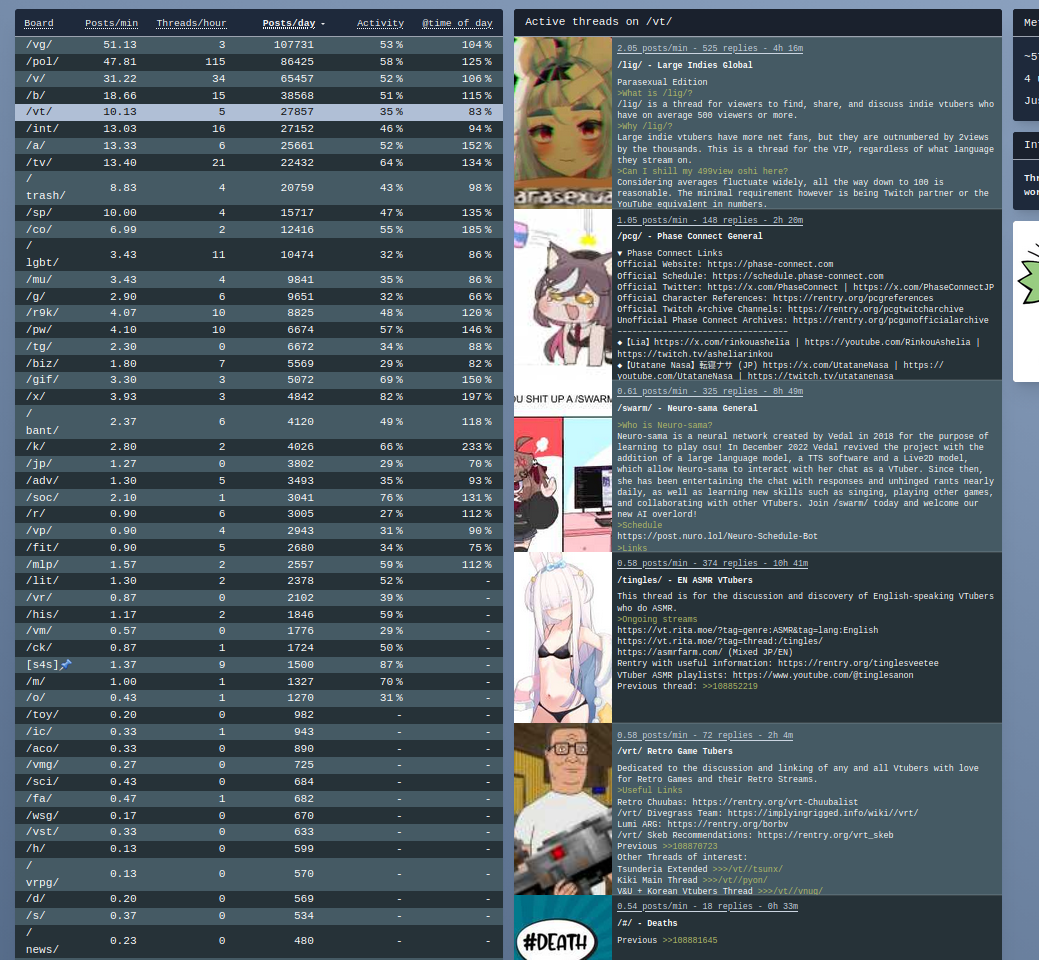Select the highlighted /vt/ board row
This screenshot has width=1039, height=960.
pos(258,112)
